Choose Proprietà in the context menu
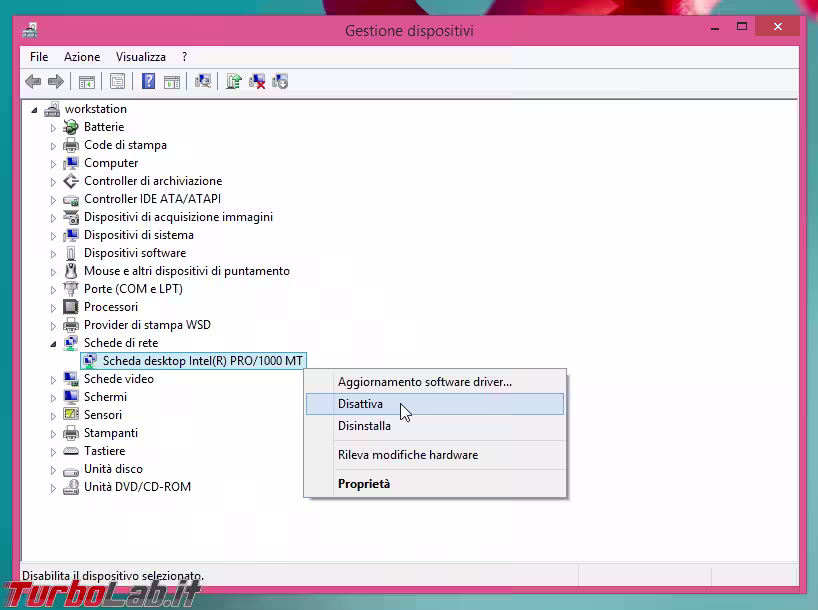The width and height of the screenshot is (818, 610). (x=435, y=484)
